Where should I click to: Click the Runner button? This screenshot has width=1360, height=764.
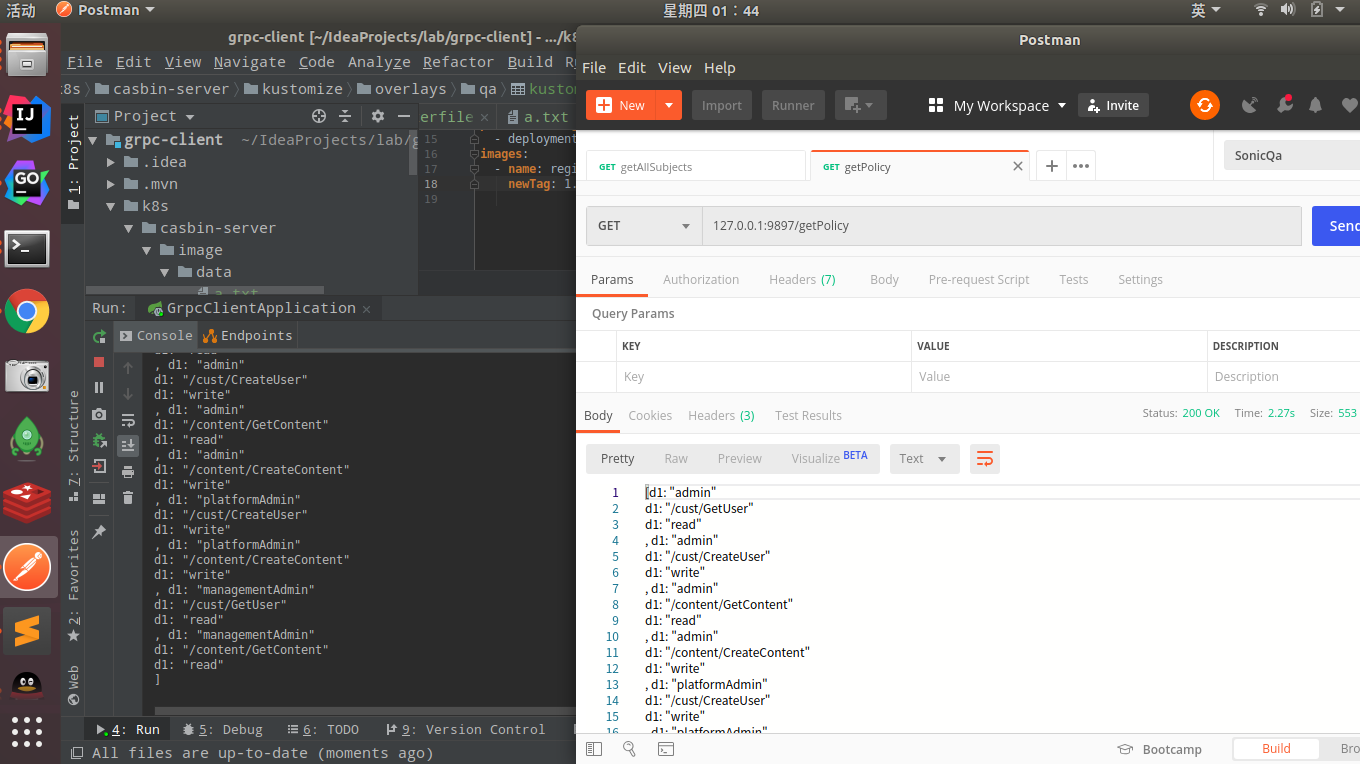793,105
